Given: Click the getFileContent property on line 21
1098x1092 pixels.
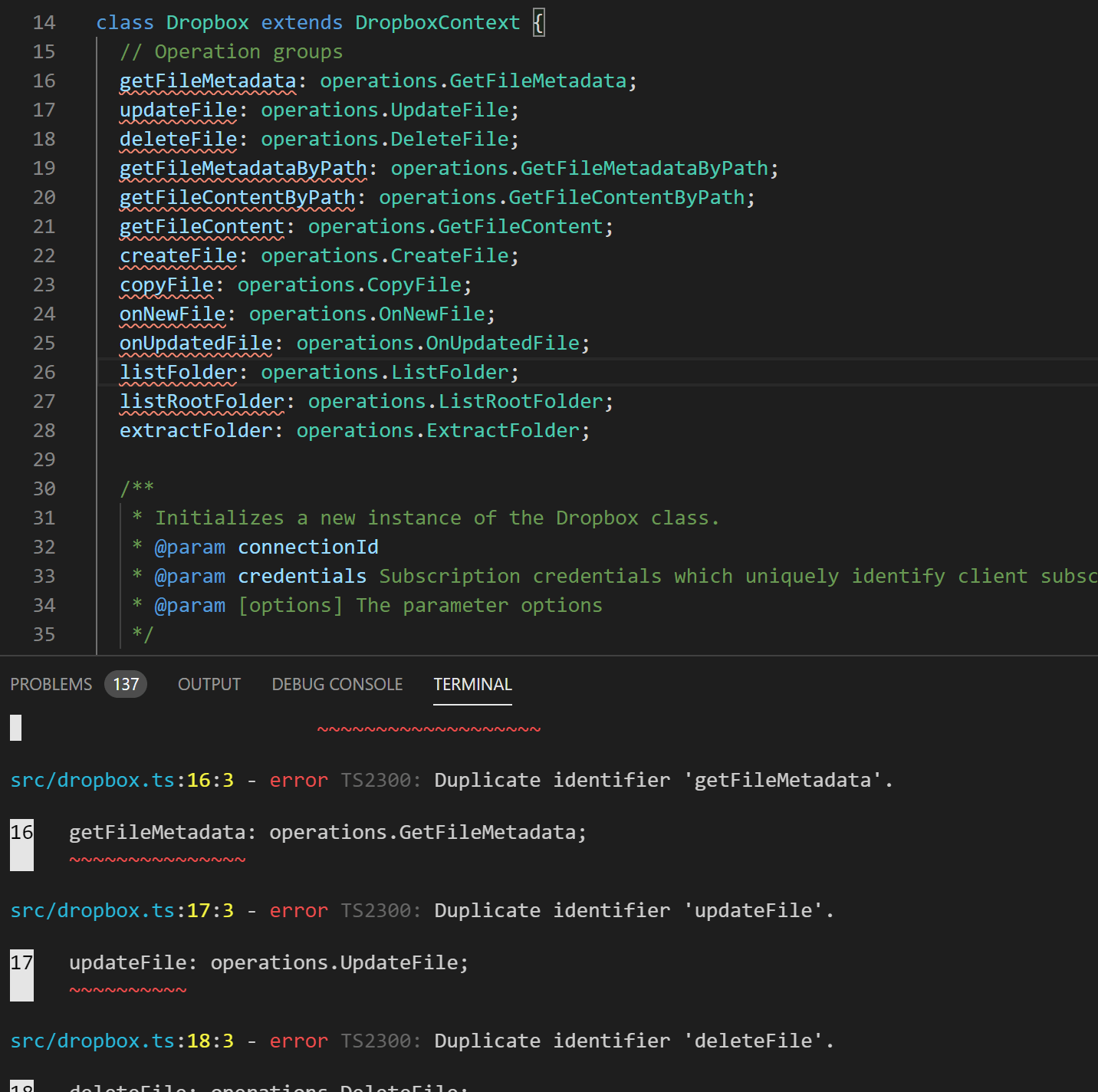Looking at the screenshot, I should pyautogui.click(x=202, y=226).
